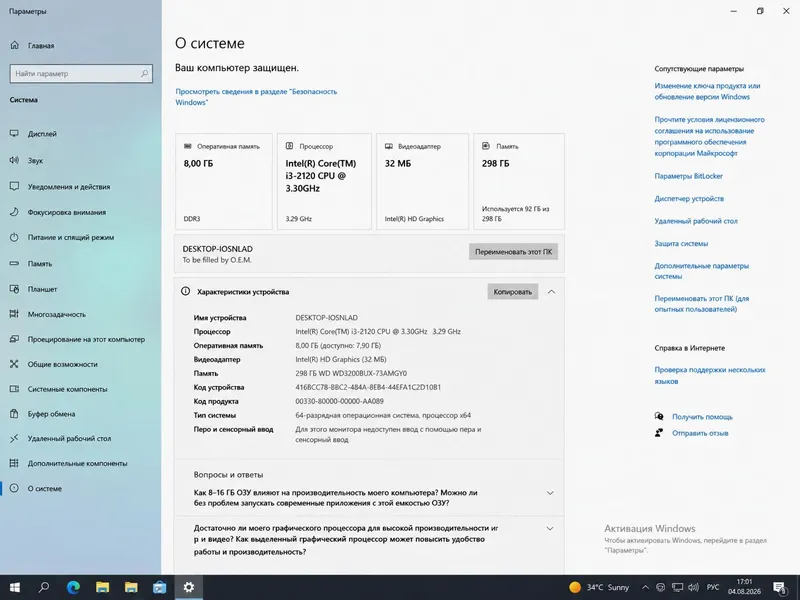This screenshot has height=600, width=800.
Task: Open the notification center icon
Action: click(x=779, y=588)
